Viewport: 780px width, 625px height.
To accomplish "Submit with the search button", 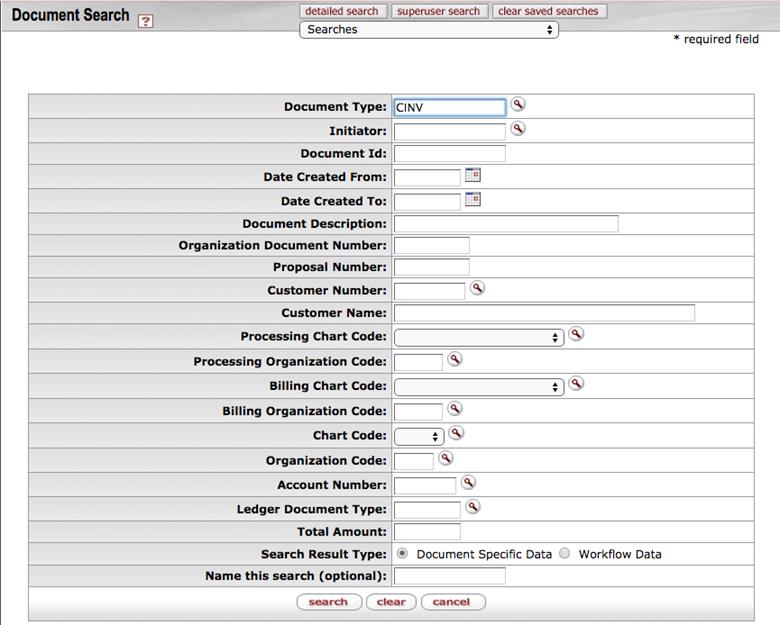I will click(329, 602).
